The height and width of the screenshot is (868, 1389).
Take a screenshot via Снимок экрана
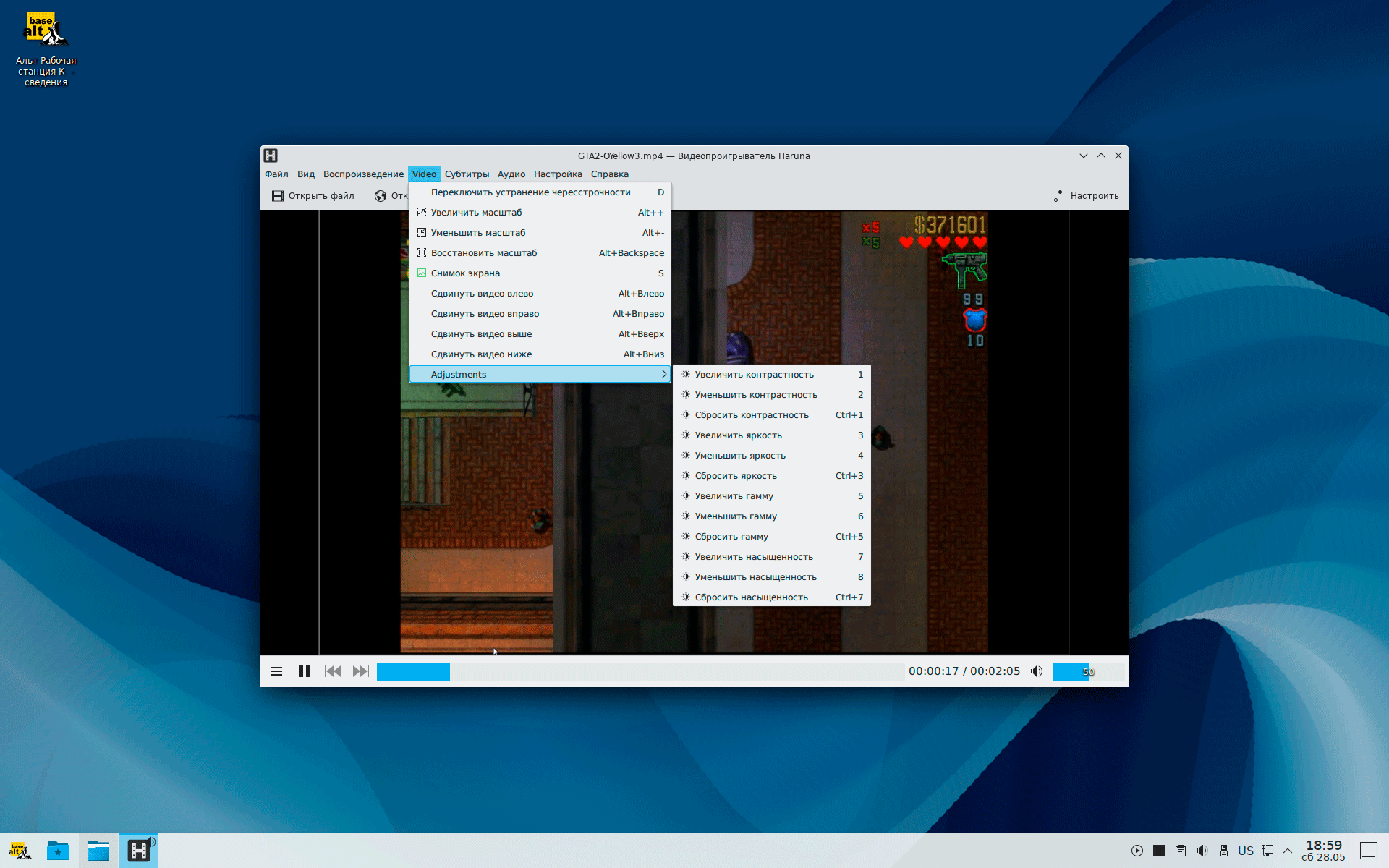point(465,273)
